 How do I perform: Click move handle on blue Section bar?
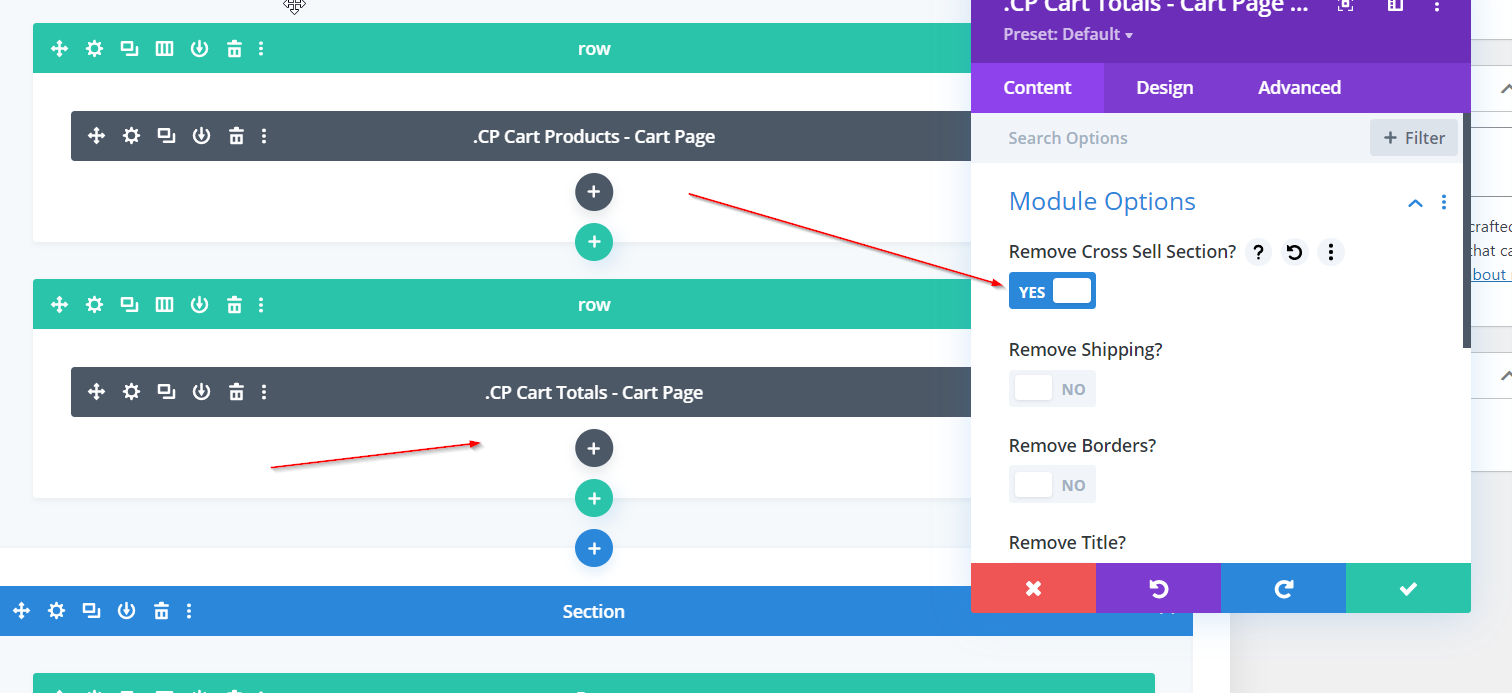click(21, 611)
